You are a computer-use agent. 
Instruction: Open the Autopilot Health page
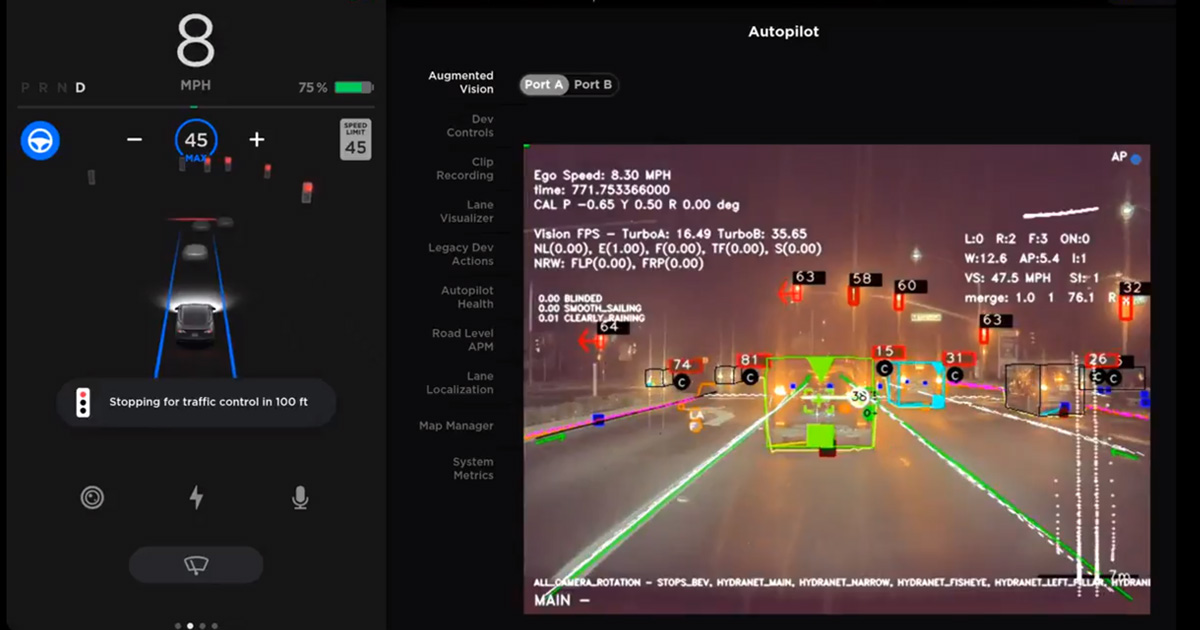467,297
